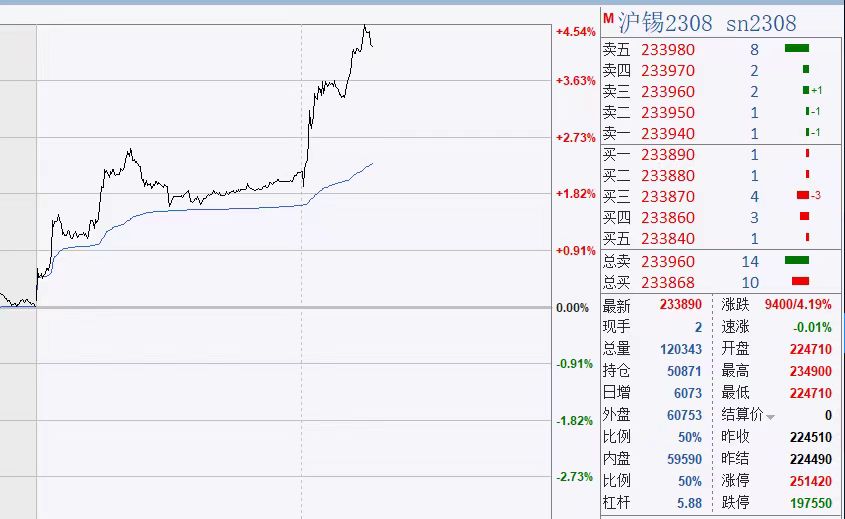Click the 0.00% baseline axis label
This screenshot has height=519, width=845.
pyautogui.click(x=572, y=308)
